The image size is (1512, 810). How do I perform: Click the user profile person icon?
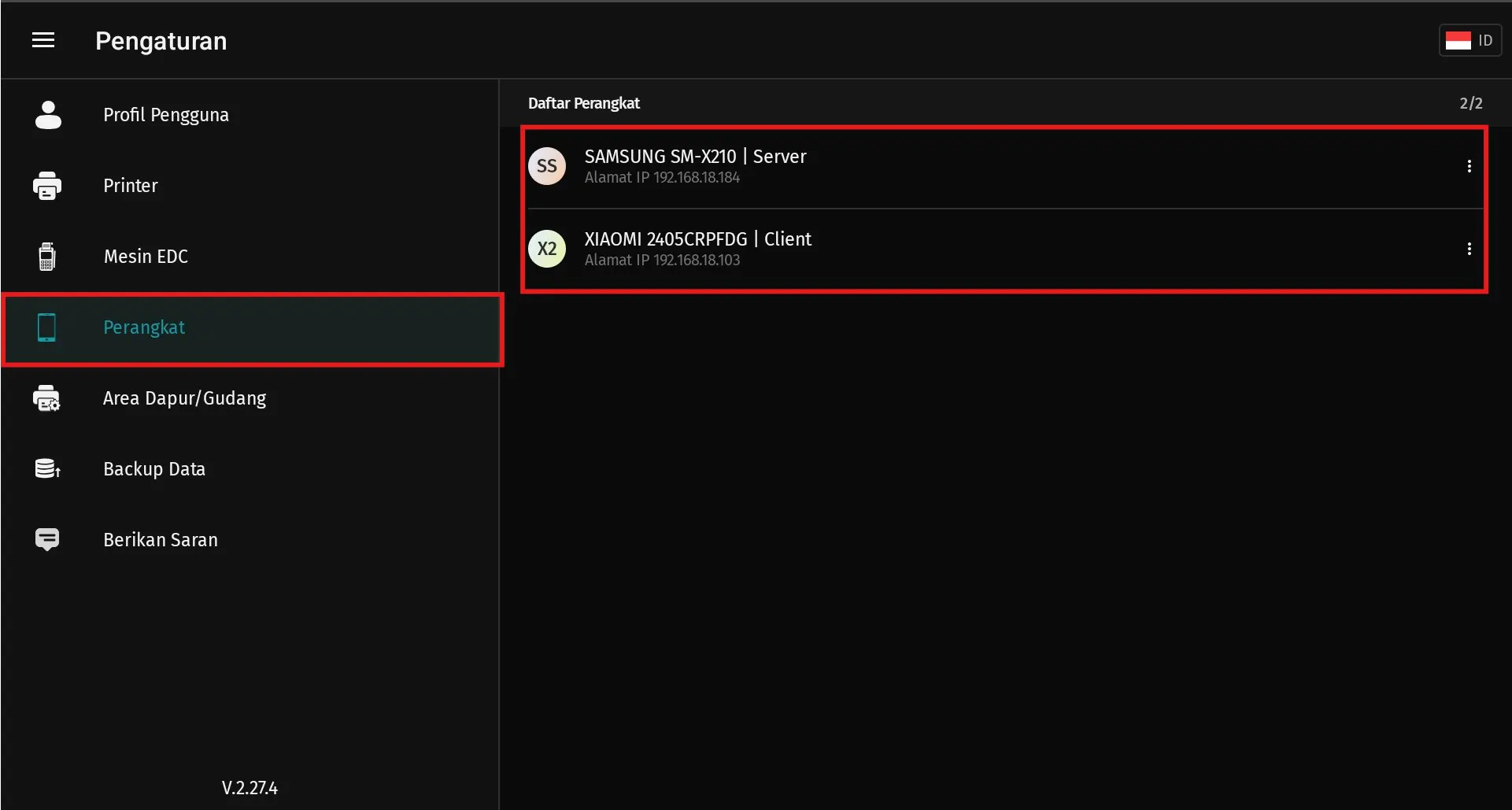pos(48,115)
